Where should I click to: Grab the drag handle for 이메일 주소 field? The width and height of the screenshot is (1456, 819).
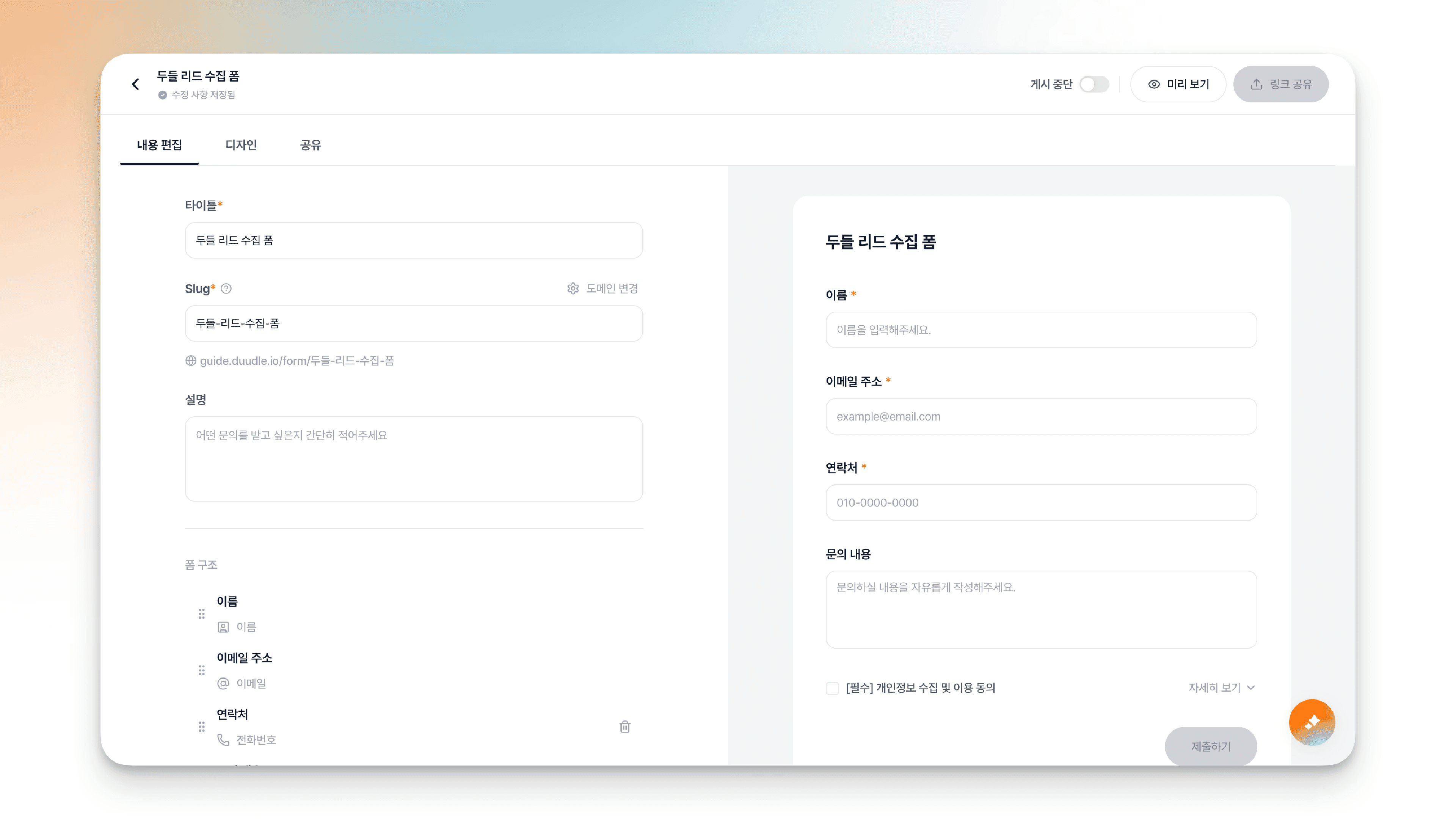pyautogui.click(x=201, y=670)
